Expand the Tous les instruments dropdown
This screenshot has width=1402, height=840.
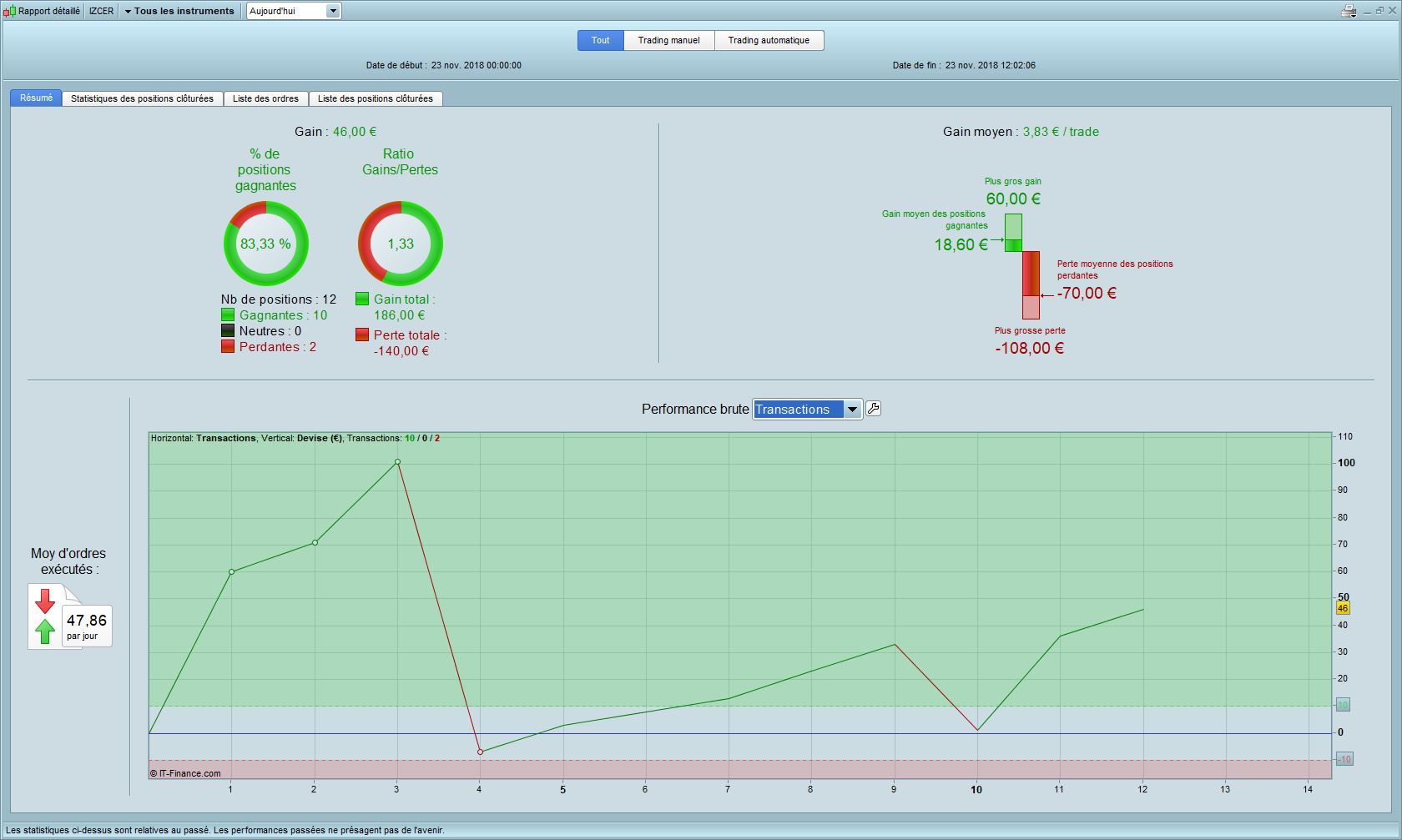point(179,11)
